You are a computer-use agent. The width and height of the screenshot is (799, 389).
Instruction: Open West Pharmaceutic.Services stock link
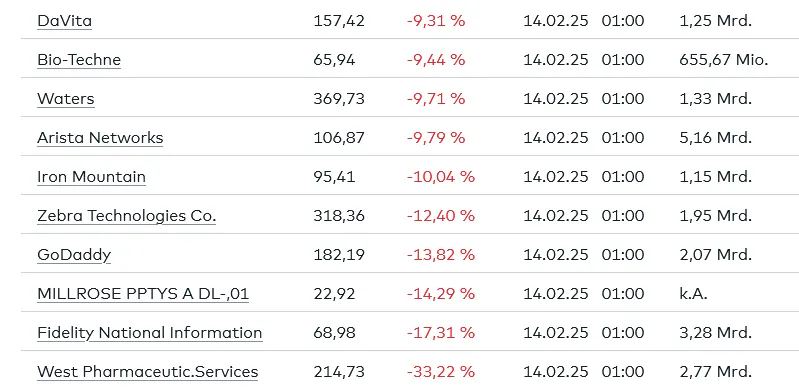[x=147, y=372]
